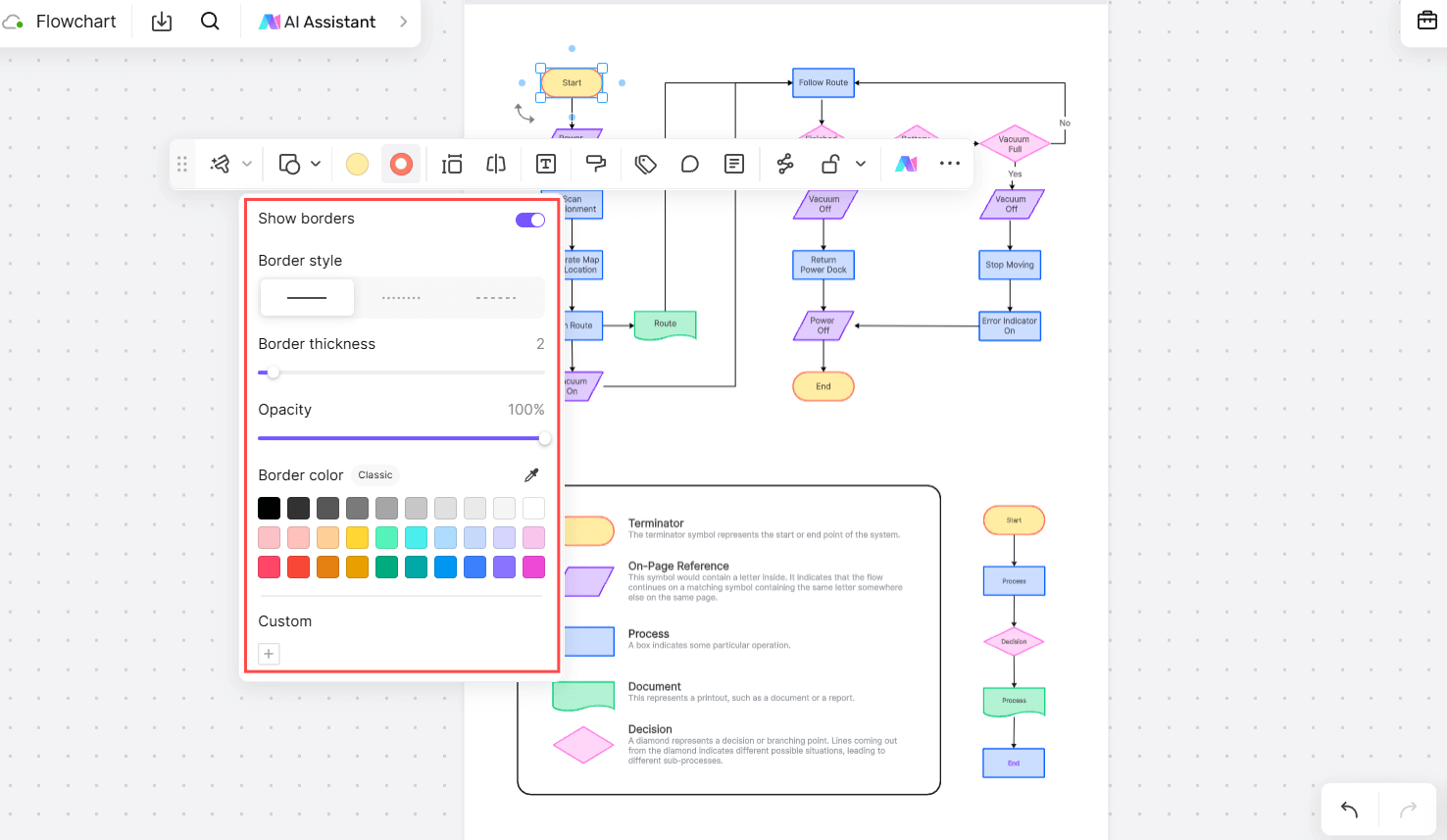Select the Stop Moving process box
1447x840 pixels.
tap(1010, 265)
